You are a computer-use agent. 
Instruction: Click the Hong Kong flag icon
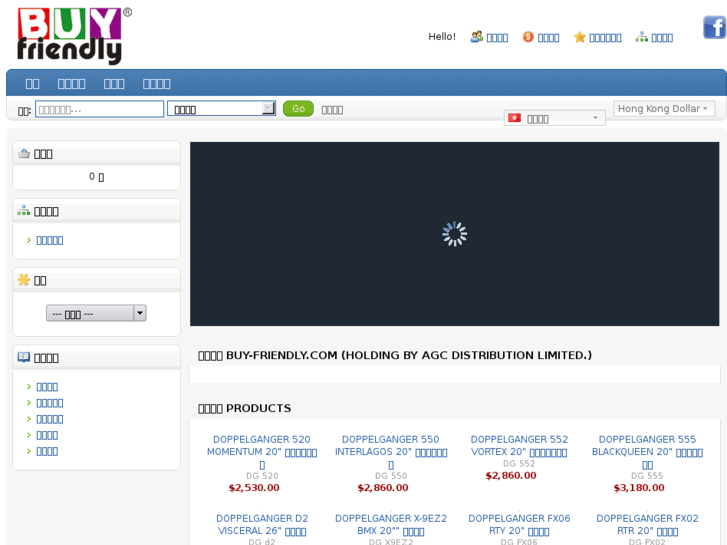[514, 118]
